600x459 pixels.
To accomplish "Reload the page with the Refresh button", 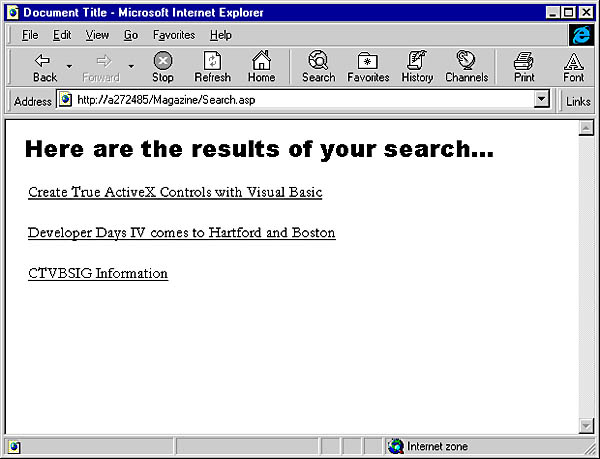I will coord(212,67).
